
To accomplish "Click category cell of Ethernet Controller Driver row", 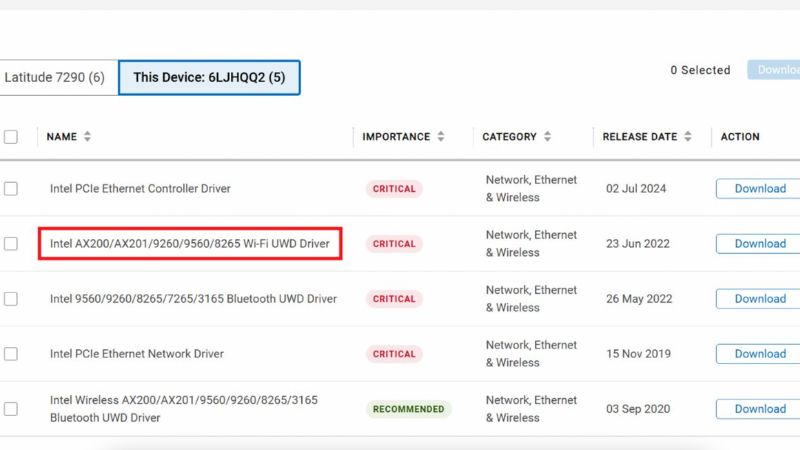I will click(531, 189).
